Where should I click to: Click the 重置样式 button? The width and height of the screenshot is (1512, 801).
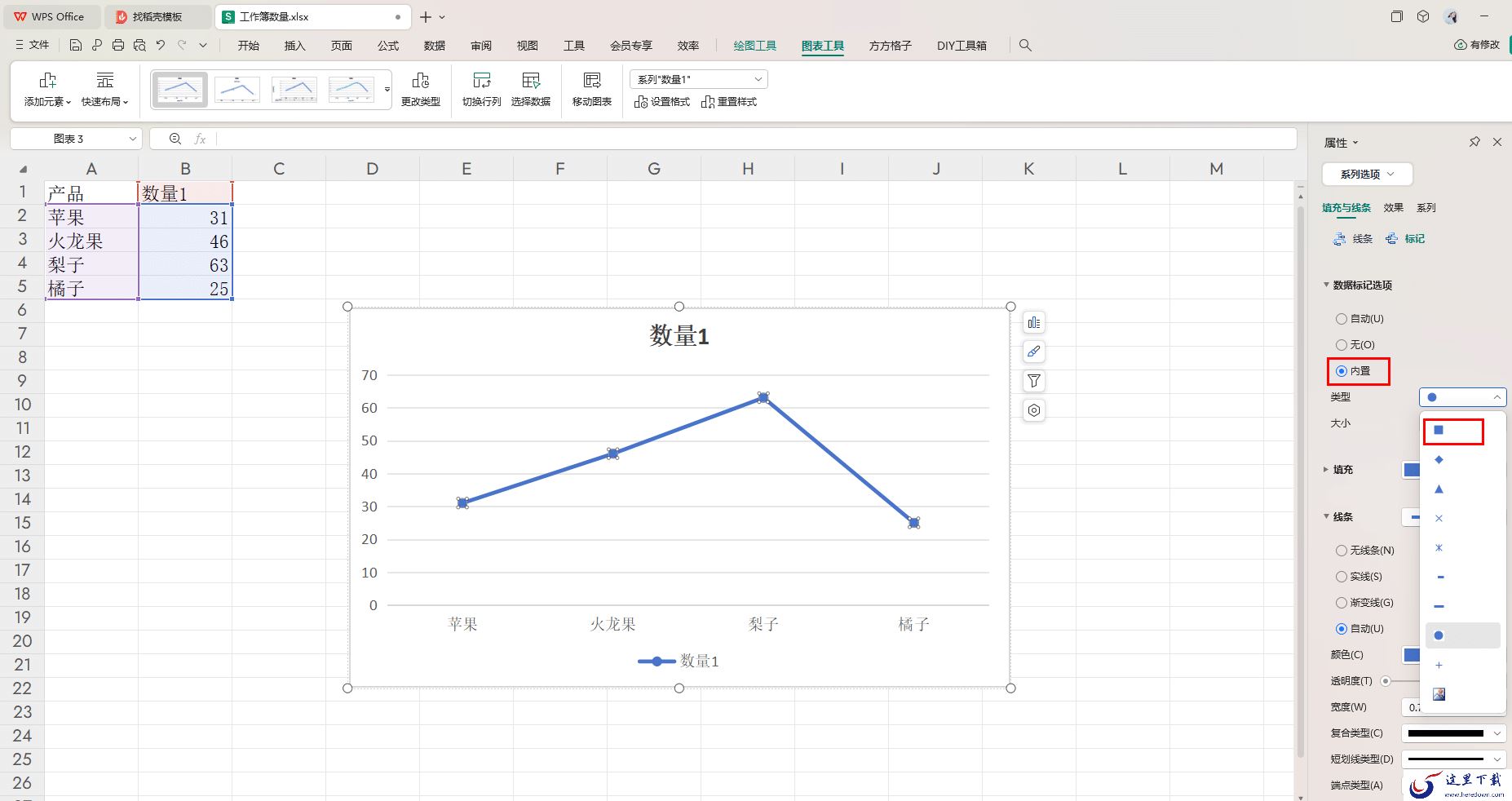coord(729,102)
